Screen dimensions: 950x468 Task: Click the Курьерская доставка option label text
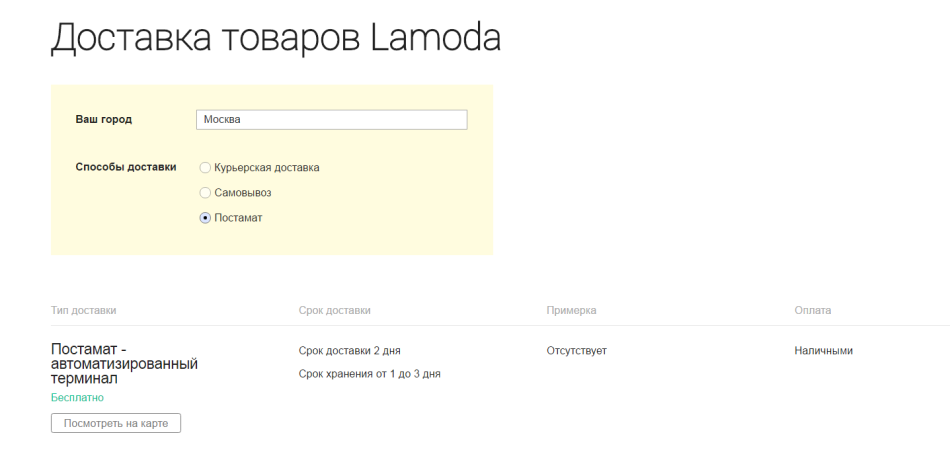click(x=267, y=168)
